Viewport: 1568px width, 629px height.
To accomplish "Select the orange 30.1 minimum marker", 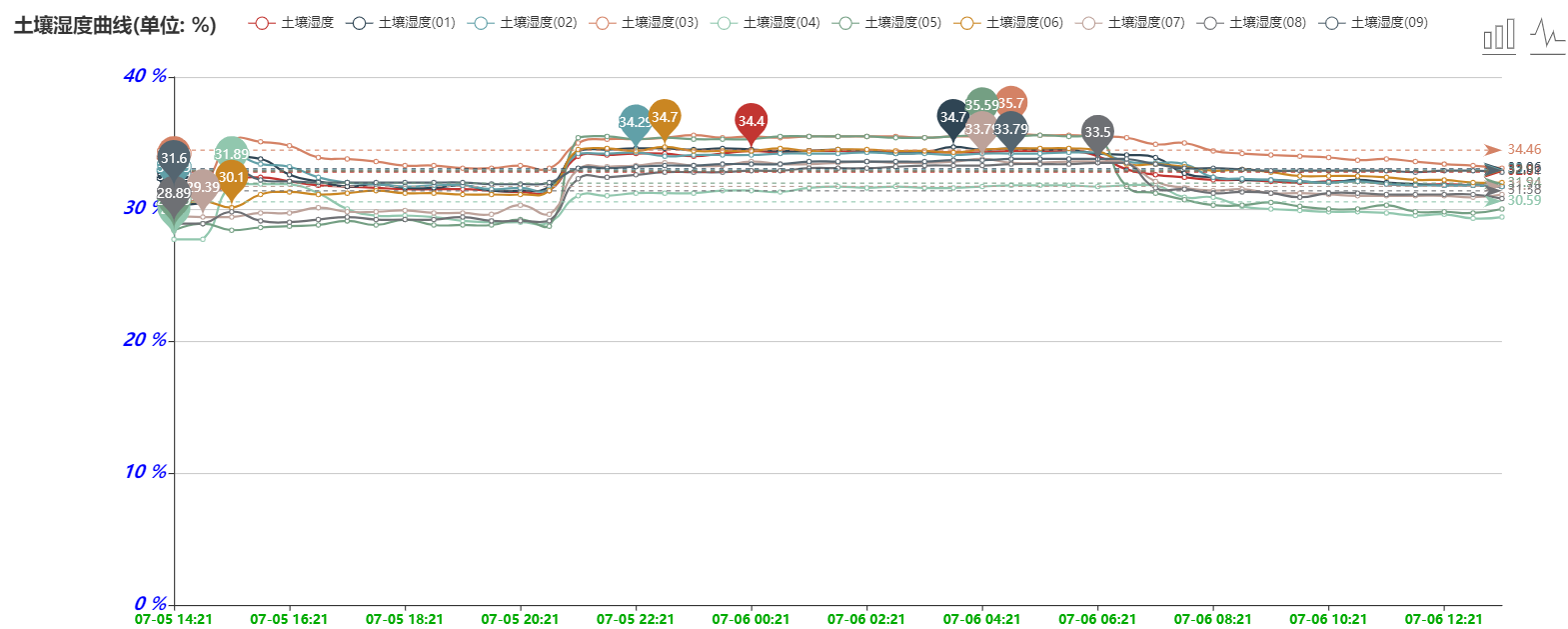I will (x=232, y=177).
